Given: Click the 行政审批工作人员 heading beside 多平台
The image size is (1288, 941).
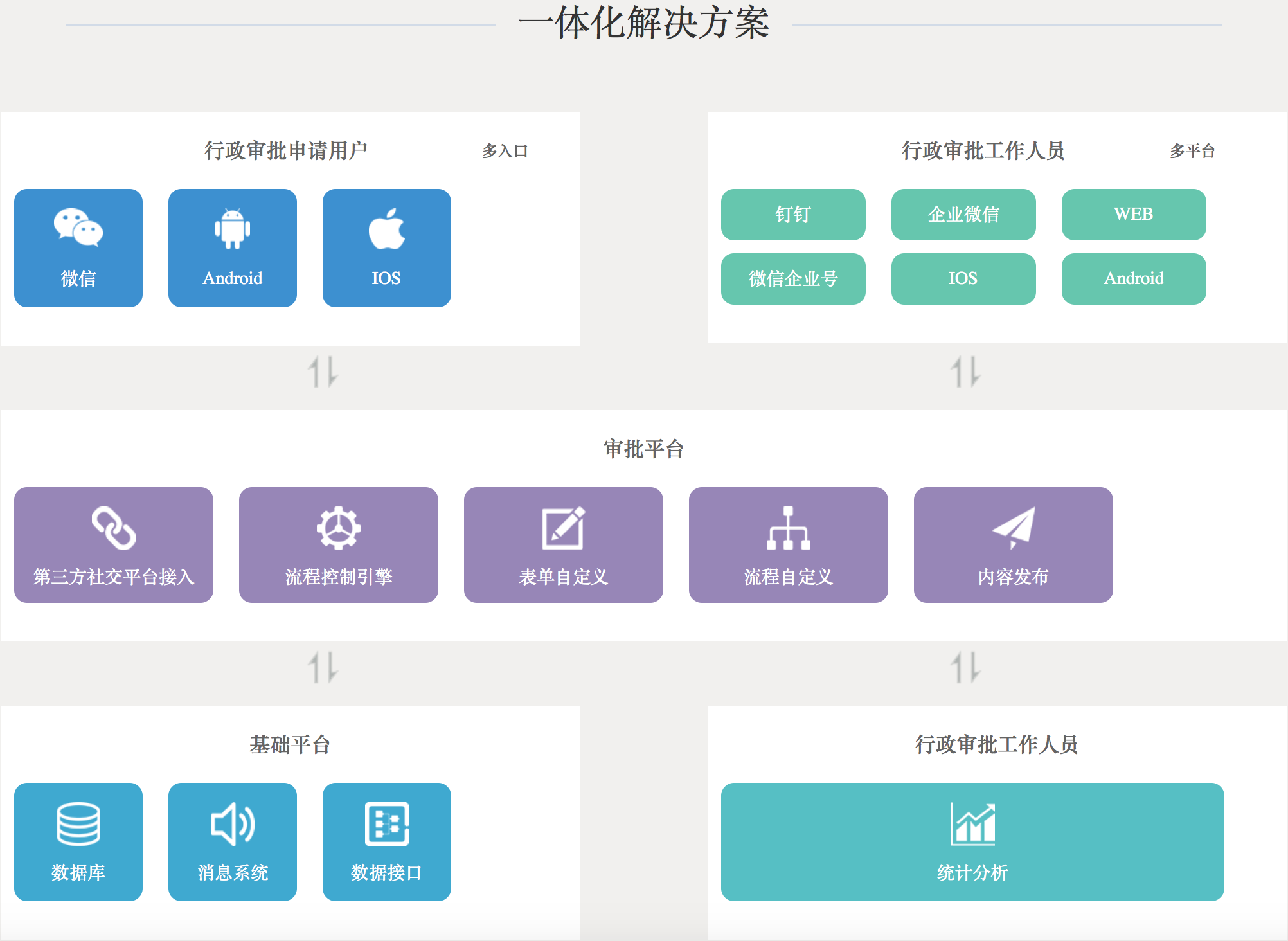Looking at the screenshot, I should (x=983, y=150).
